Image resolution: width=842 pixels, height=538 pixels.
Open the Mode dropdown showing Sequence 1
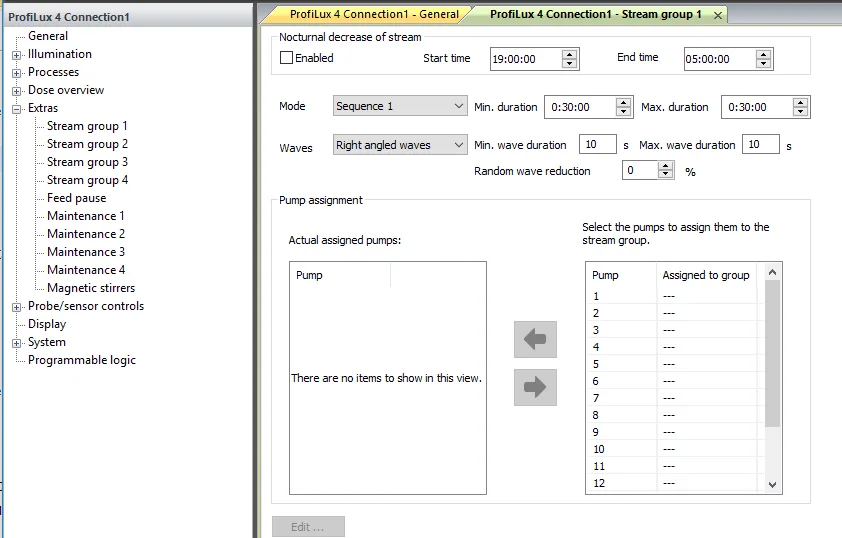point(400,106)
